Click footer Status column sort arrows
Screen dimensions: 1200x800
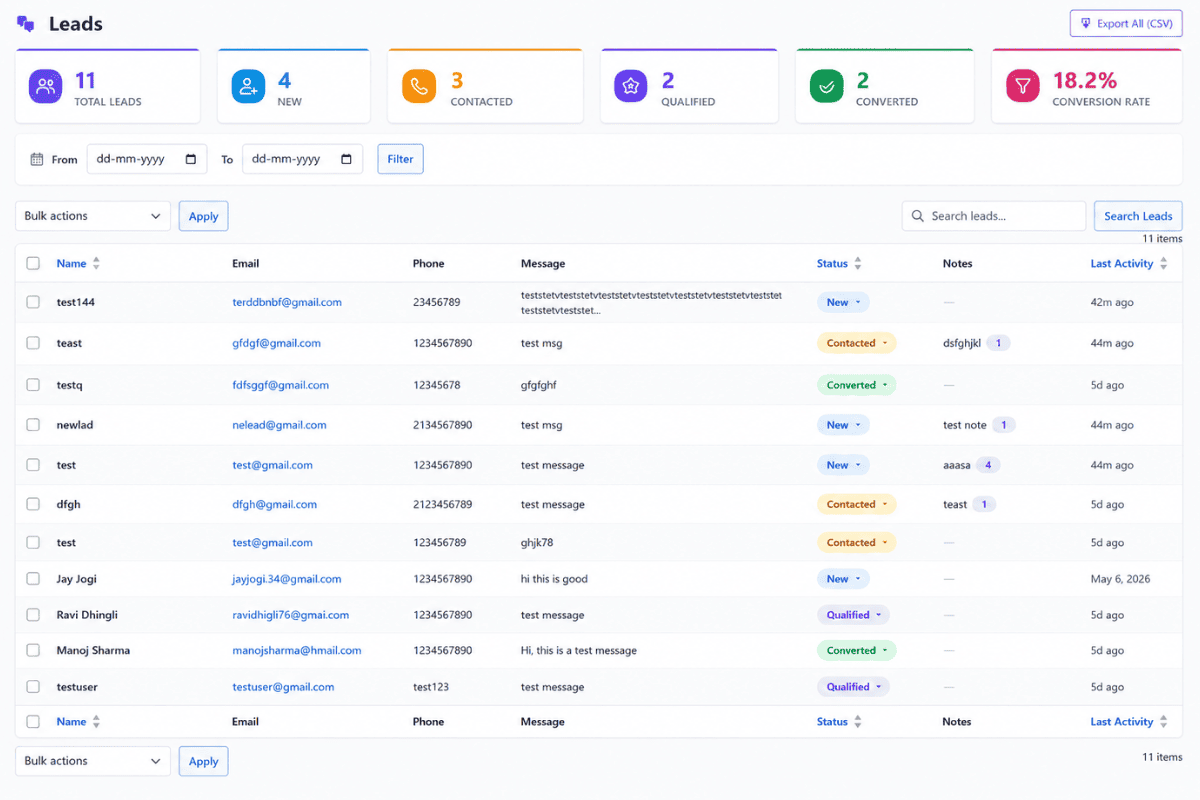pyautogui.click(x=857, y=722)
